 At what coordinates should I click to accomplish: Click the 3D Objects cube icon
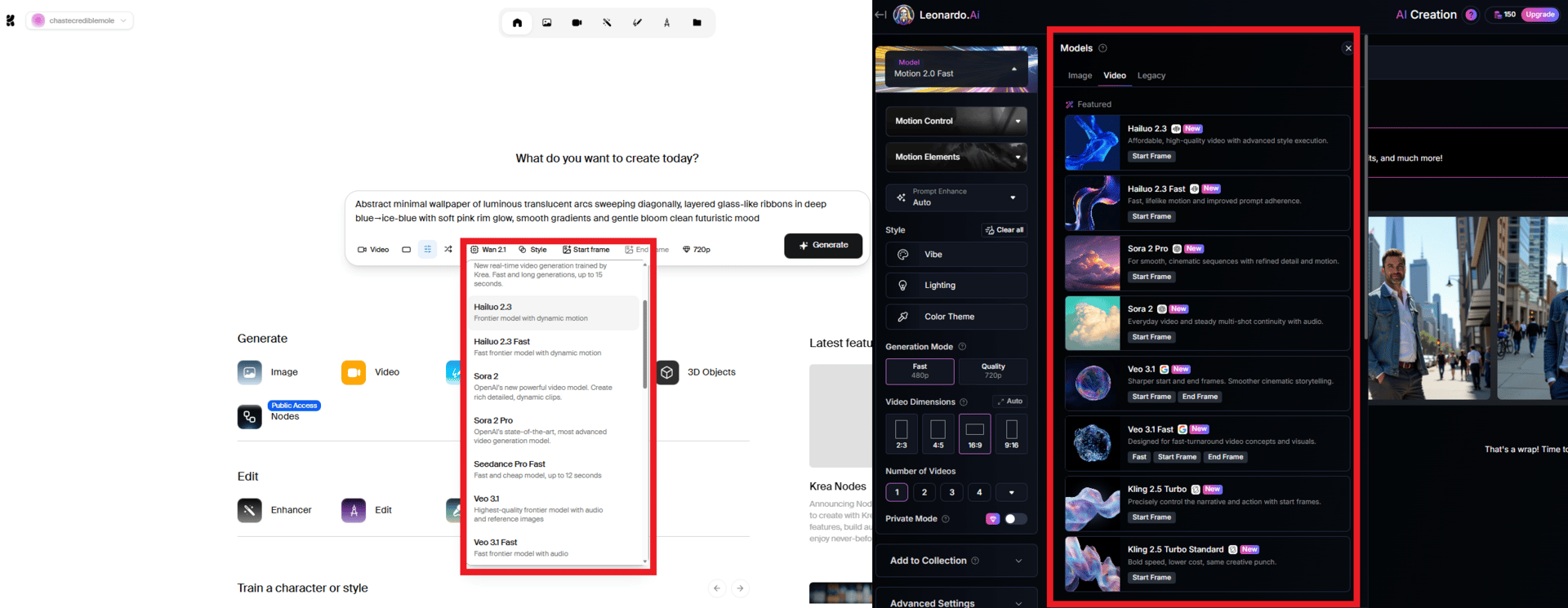667,372
